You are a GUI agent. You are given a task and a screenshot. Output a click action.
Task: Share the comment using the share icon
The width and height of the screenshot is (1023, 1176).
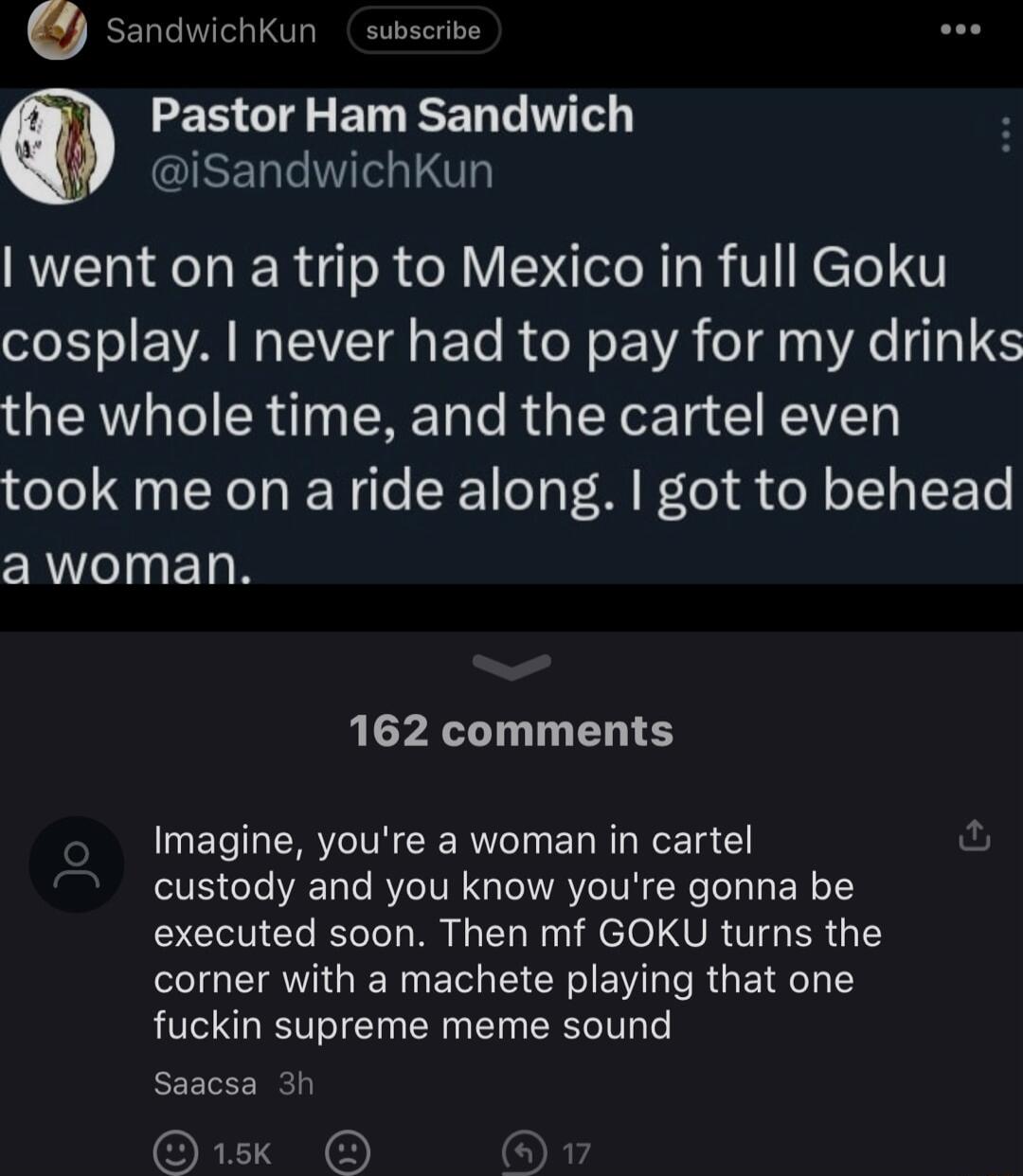pos(974,837)
